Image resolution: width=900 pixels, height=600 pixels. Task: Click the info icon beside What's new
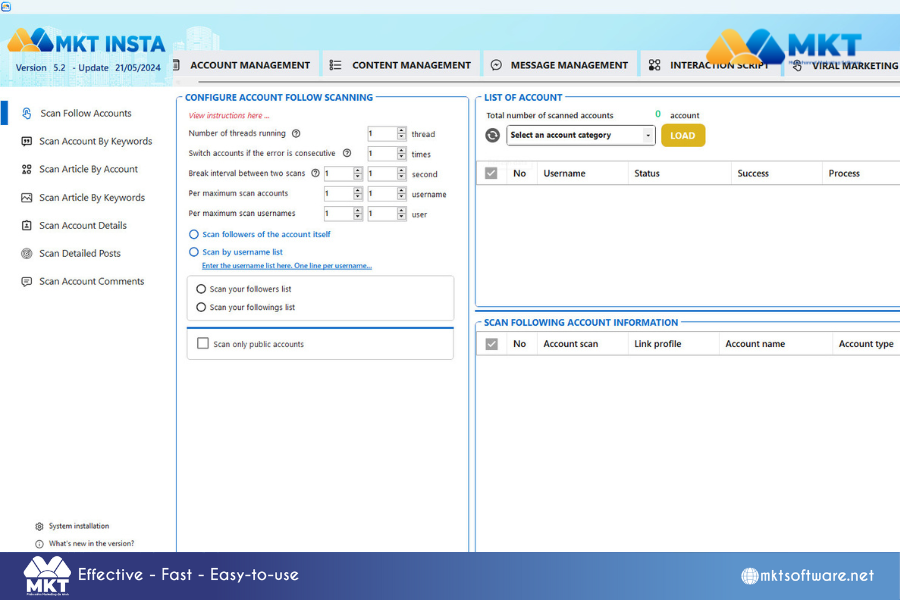point(39,544)
